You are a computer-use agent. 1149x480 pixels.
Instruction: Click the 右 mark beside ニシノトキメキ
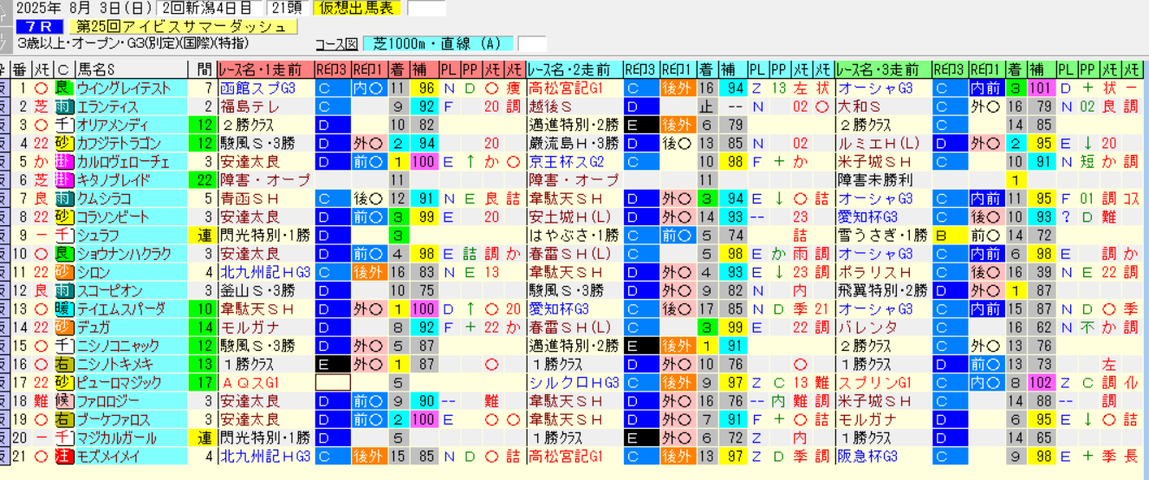64,364
